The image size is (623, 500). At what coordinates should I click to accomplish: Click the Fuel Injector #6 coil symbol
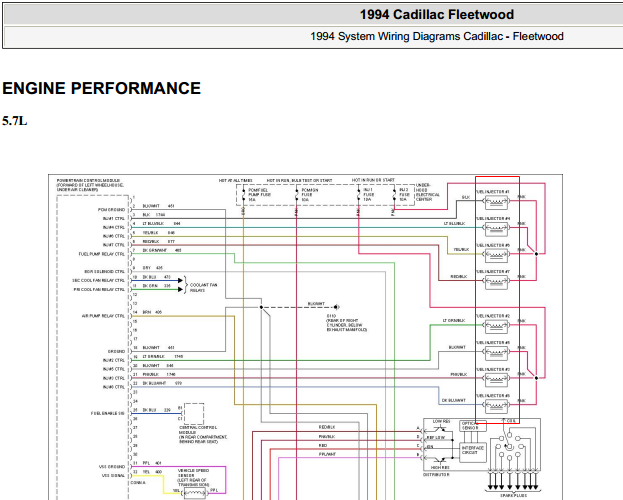pos(496,255)
